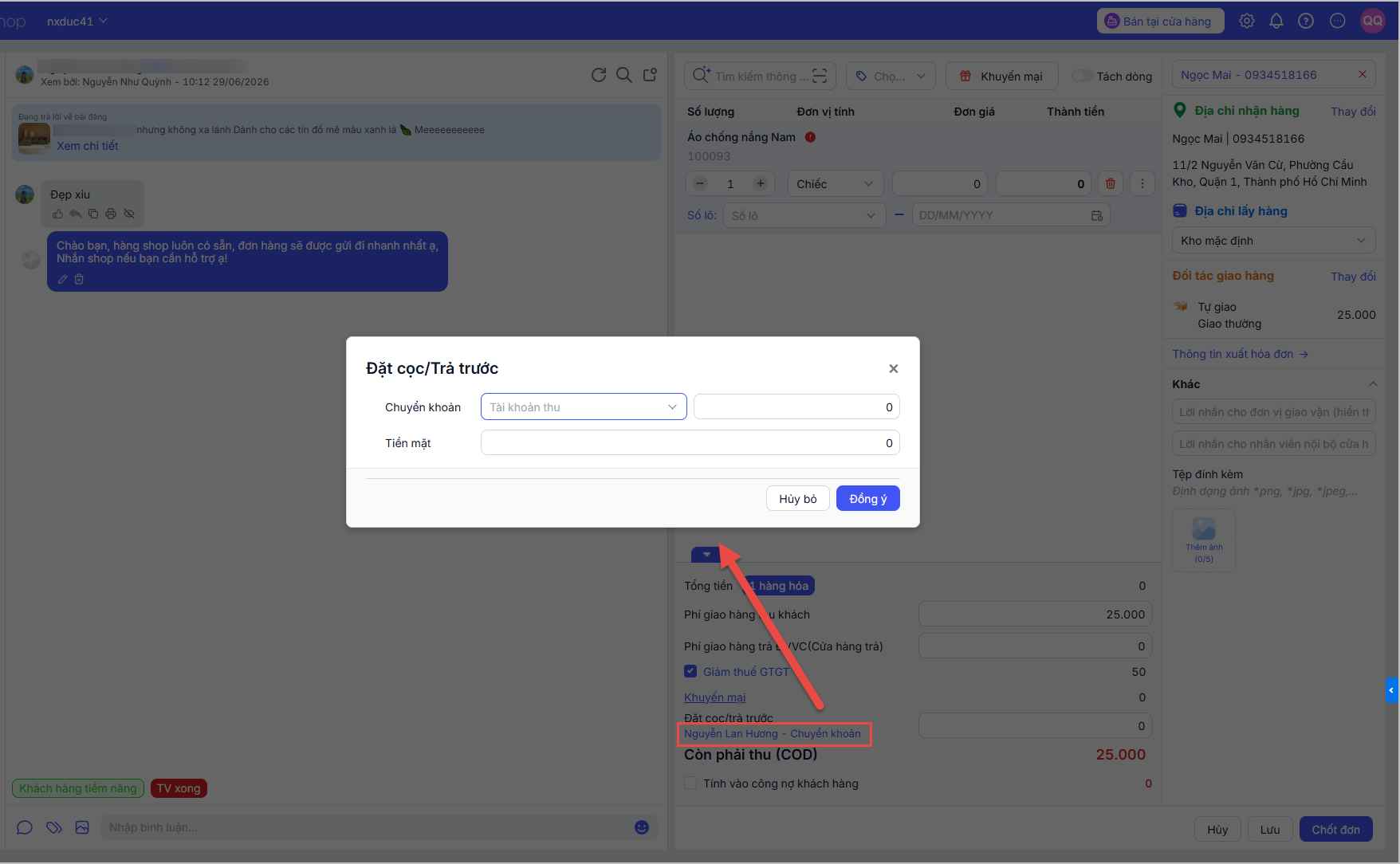Click the plus quantity increment button

761,184
